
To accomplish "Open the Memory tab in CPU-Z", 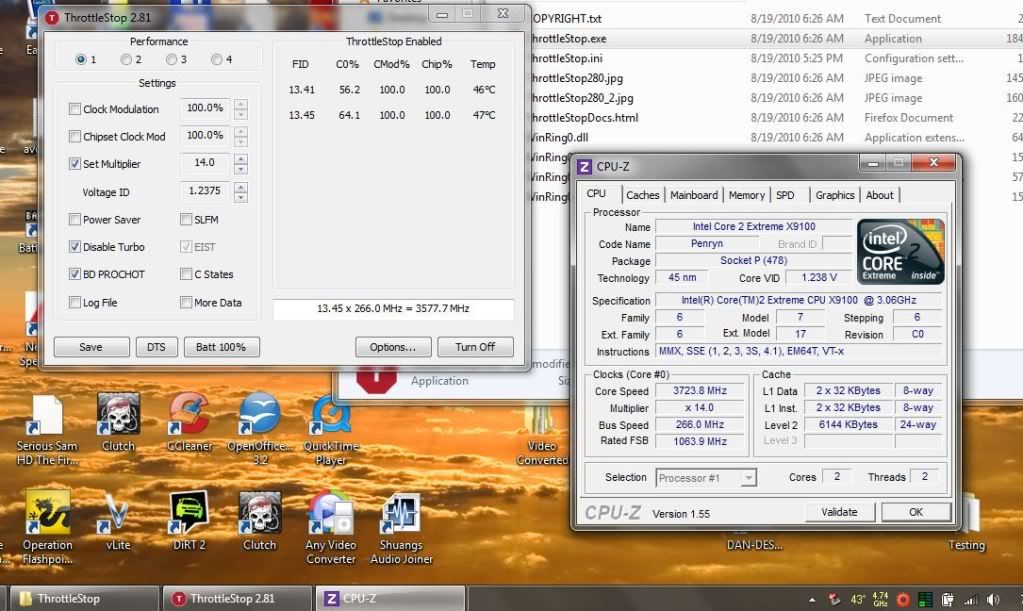I will tap(746, 195).
